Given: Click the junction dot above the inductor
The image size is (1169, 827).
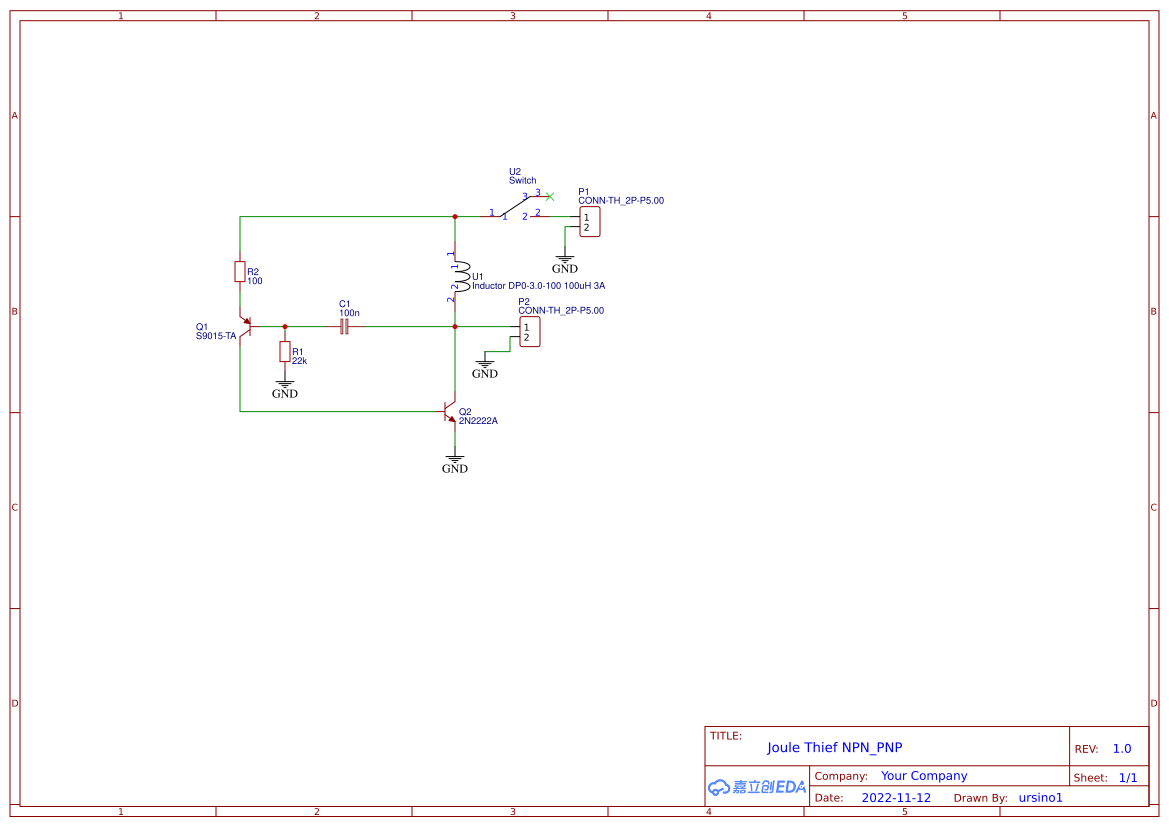Looking at the screenshot, I should coord(455,217).
